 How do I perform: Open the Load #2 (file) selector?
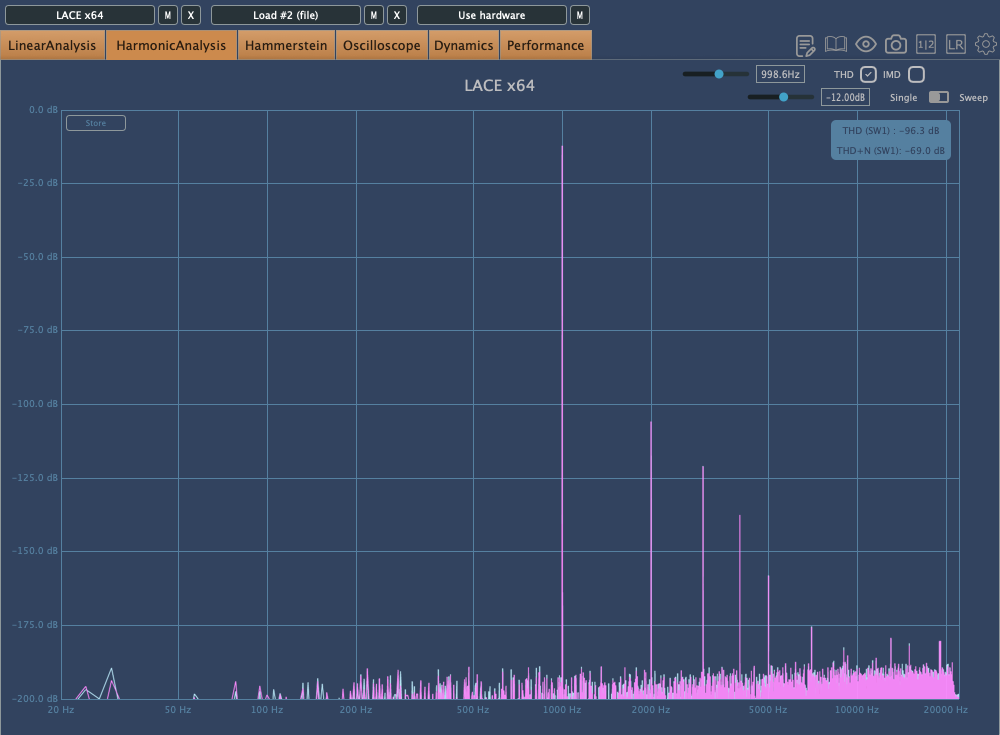[285, 15]
